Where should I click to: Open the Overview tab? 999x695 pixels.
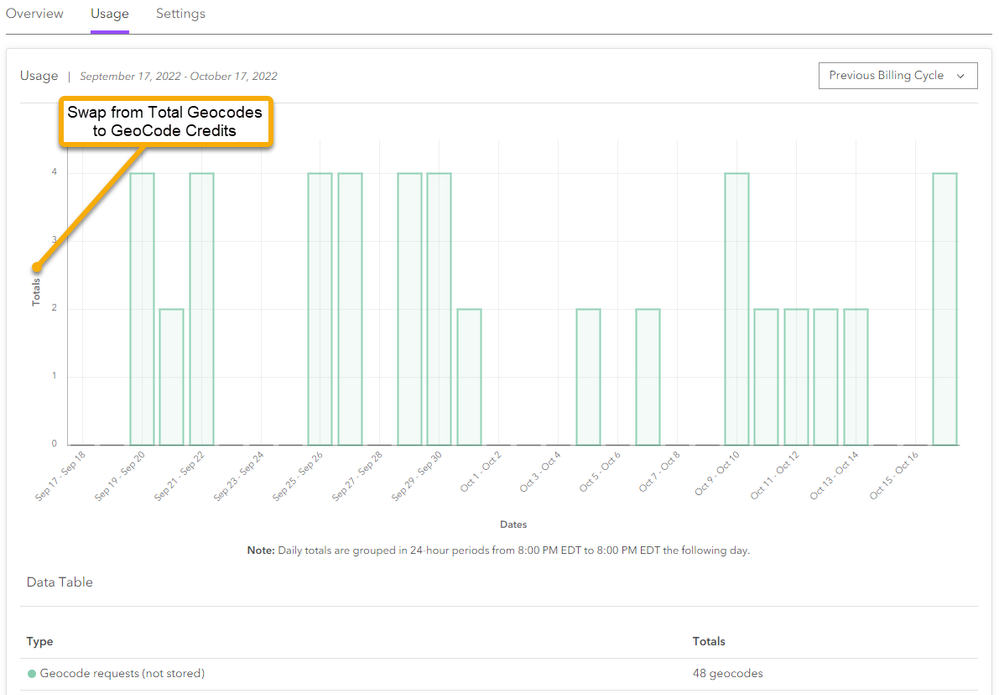(x=35, y=14)
